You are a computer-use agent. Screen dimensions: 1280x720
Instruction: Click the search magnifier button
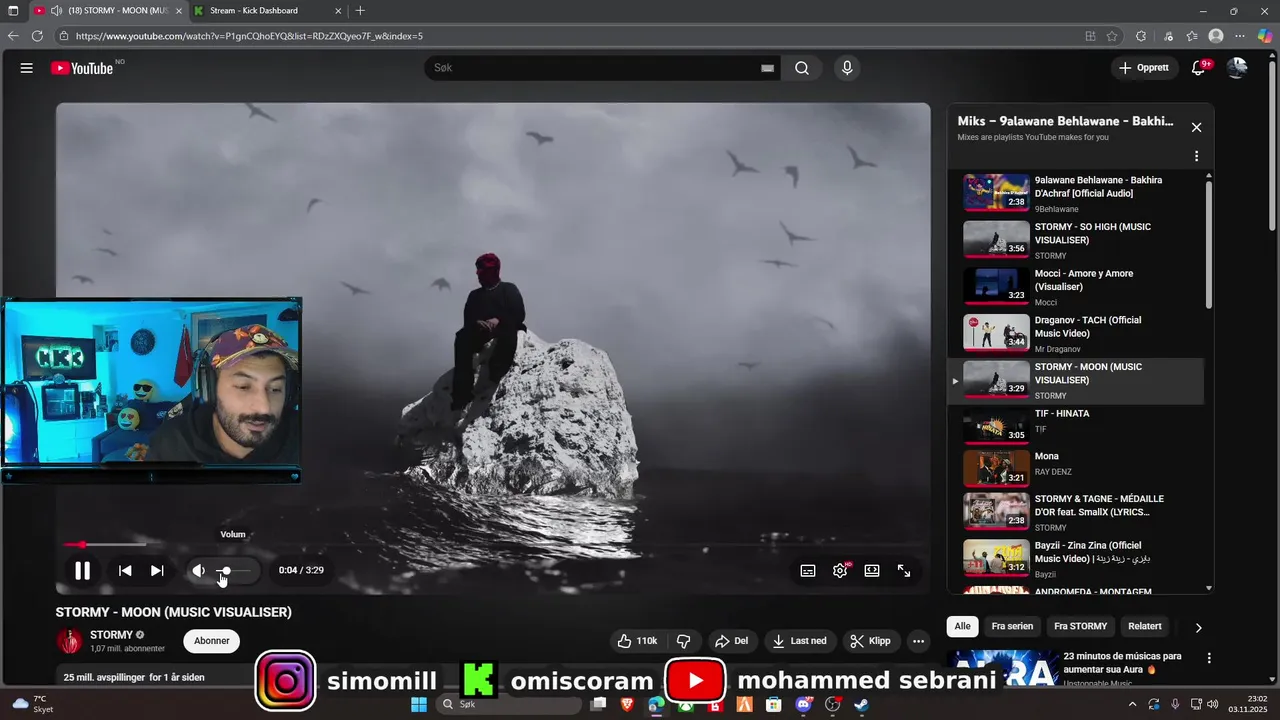coord(802,68)
